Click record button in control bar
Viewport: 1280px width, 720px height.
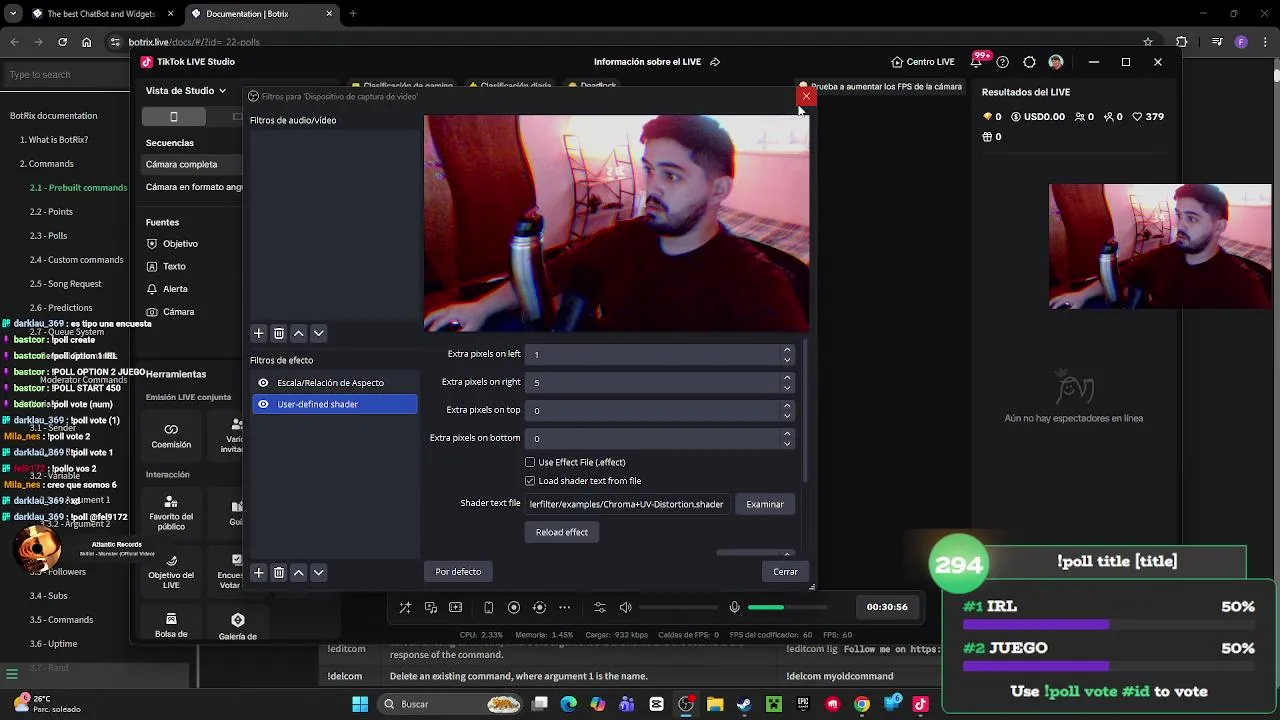point(514,607)
